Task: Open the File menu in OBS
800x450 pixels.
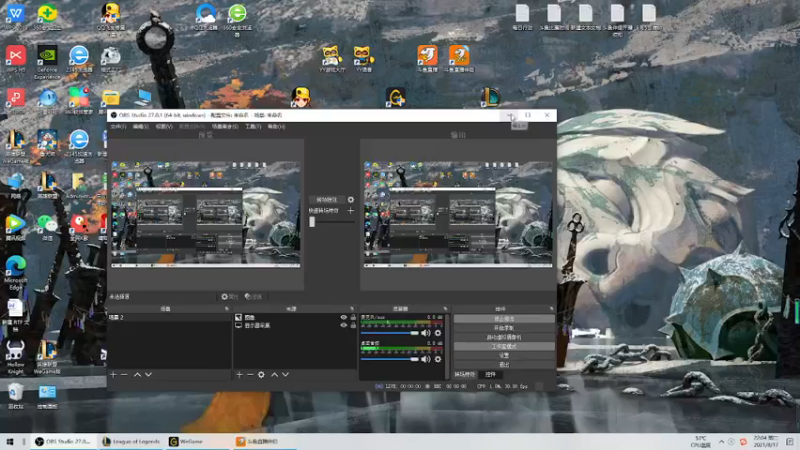Action: [118, 127]
